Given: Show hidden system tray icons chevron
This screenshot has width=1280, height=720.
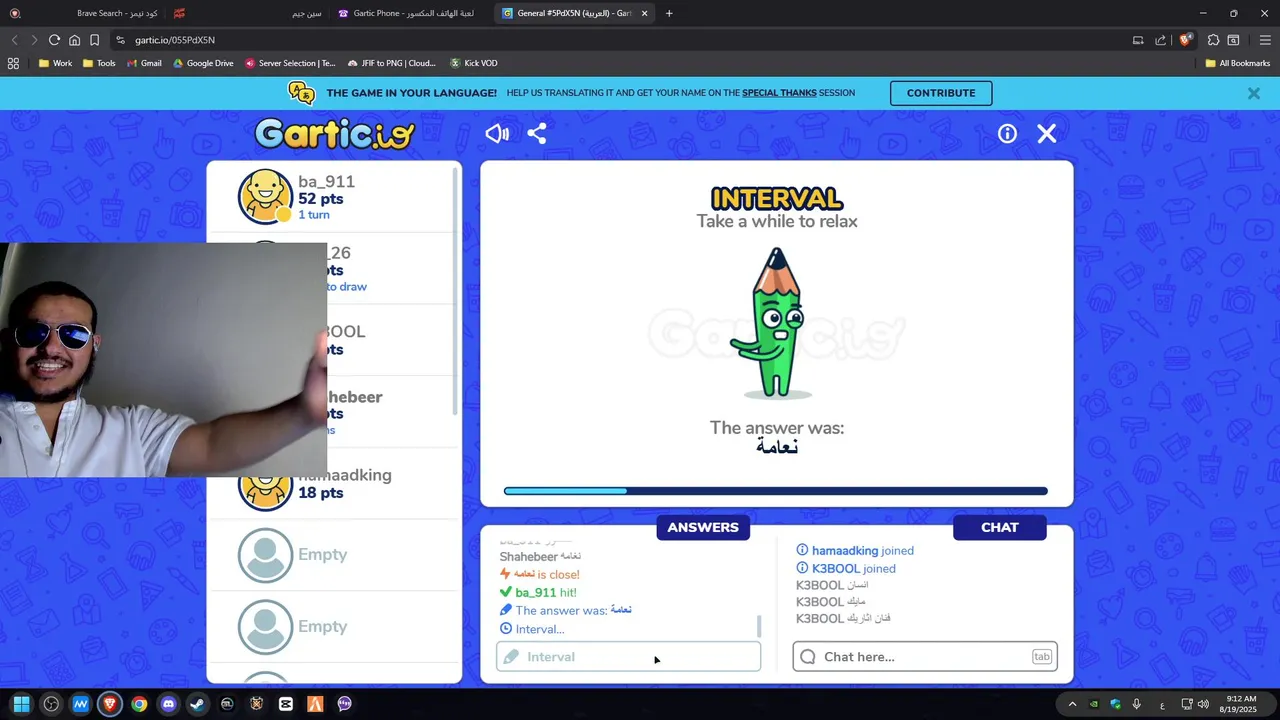Looking at the screenshot, I should tap(1071, 704).
